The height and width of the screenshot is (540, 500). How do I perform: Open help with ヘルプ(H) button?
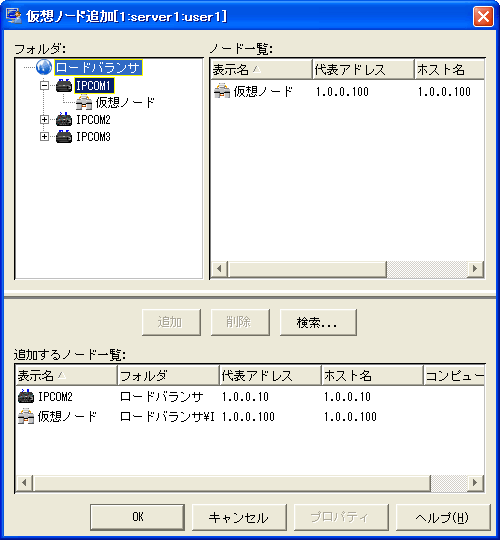(443, 517)
